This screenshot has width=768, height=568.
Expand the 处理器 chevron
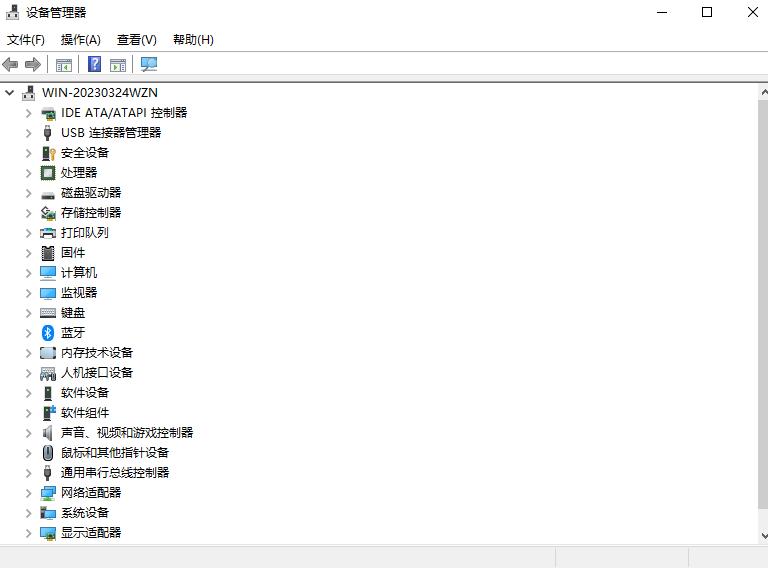point(28,173)
